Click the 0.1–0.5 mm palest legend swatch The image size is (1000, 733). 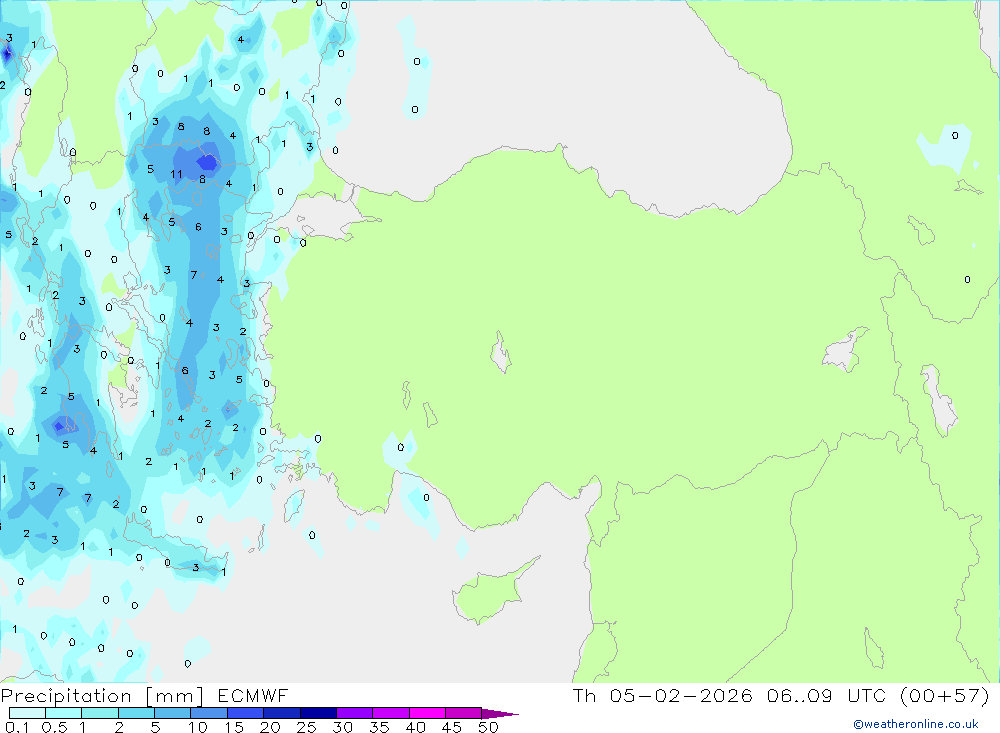[x=27, y=713]
